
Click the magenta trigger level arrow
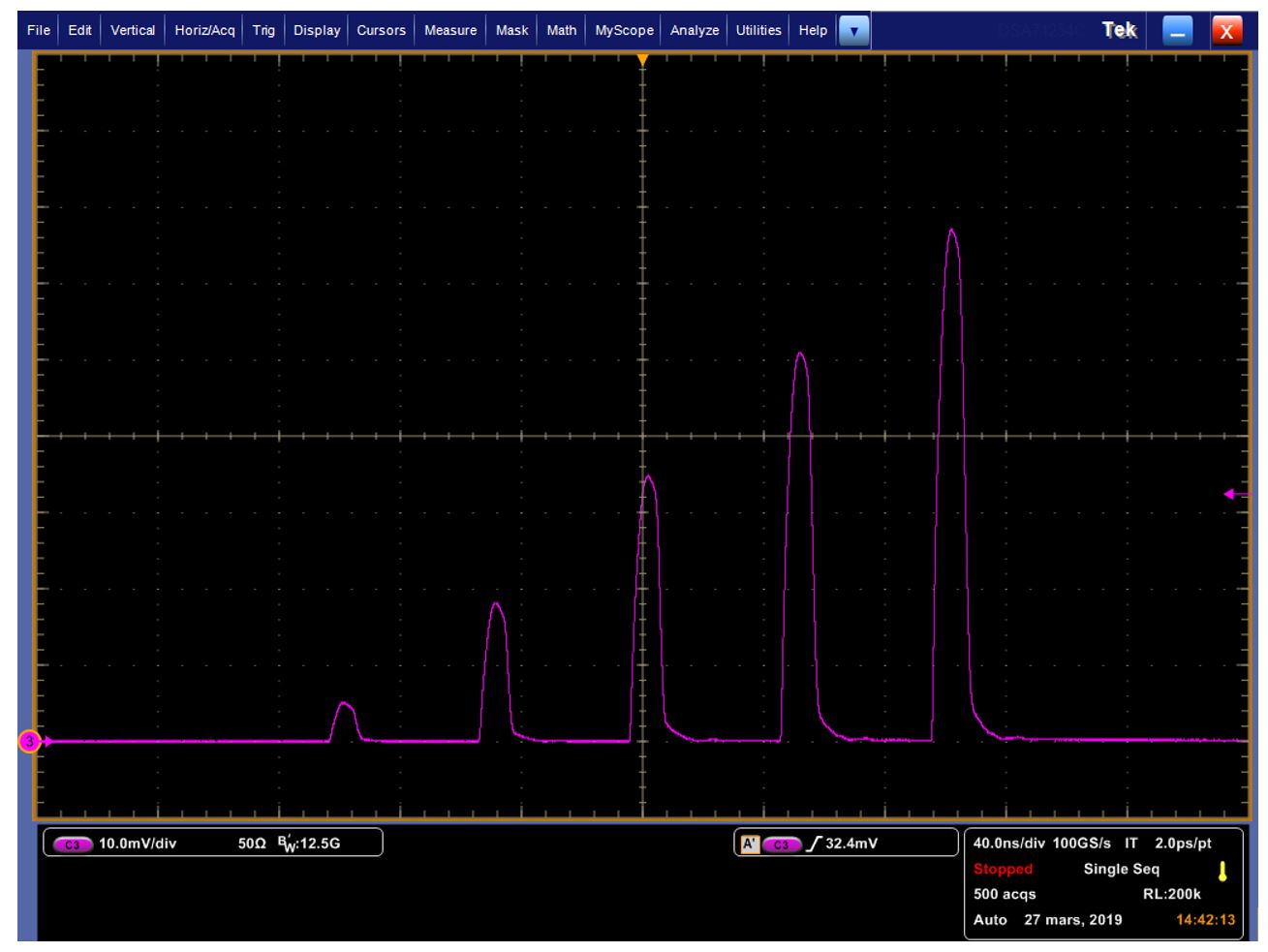pos(1236,494)
